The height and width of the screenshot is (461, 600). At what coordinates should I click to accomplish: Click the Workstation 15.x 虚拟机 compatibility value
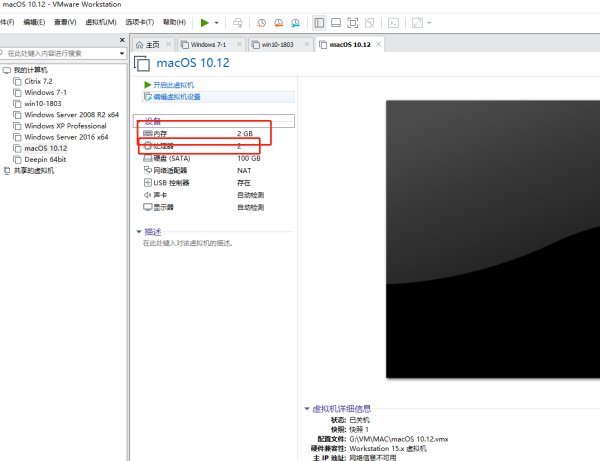(388, 448)
